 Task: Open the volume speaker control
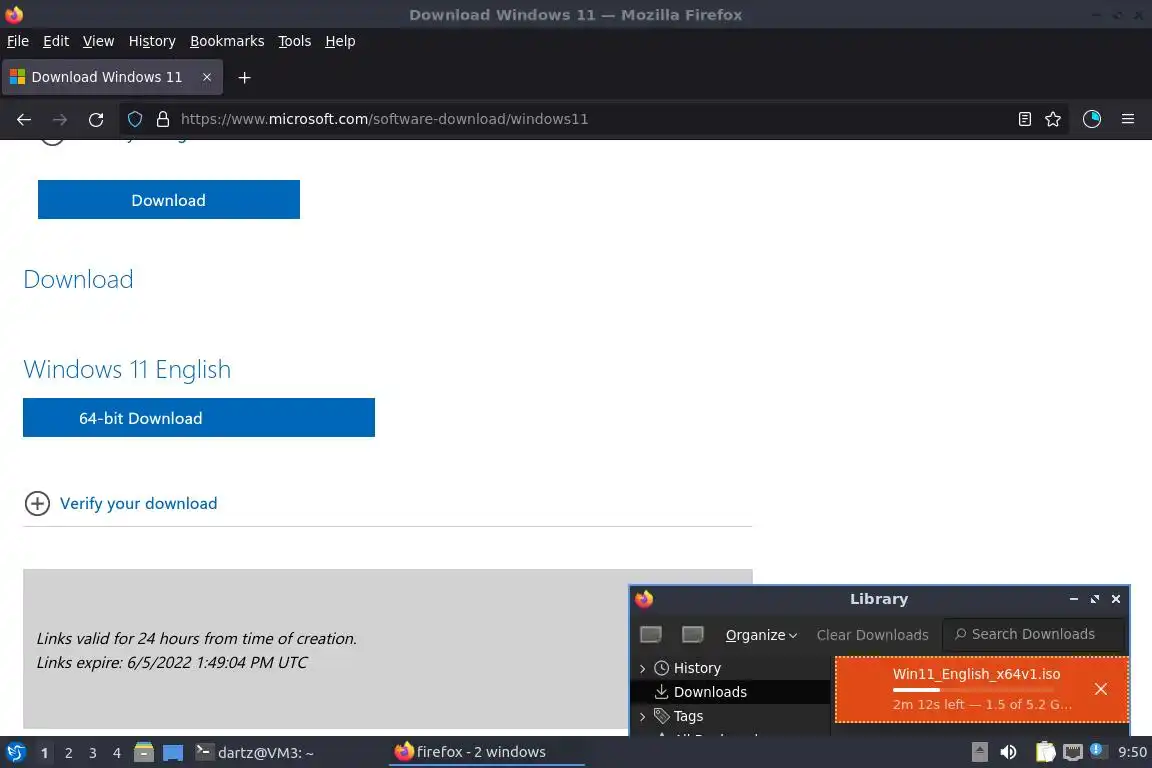[1009, 752]
